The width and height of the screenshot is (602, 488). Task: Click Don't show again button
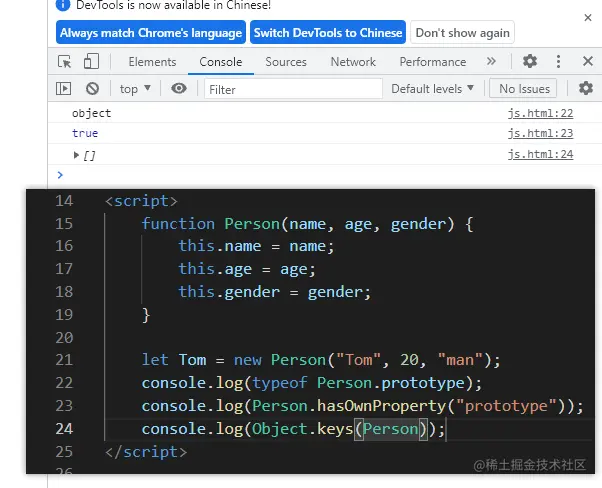[x=463, y=33]
